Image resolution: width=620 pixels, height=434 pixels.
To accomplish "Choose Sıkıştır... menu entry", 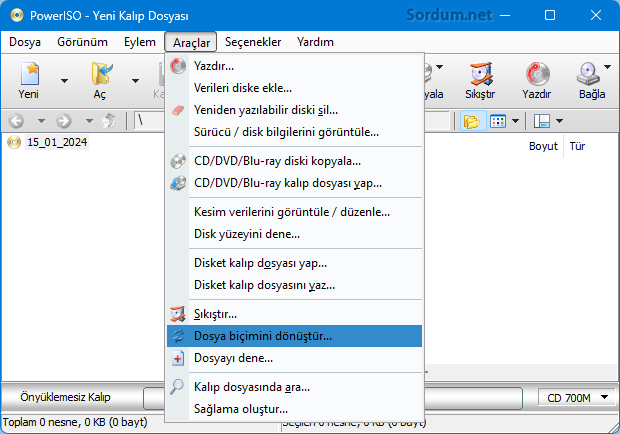I will tap(294, 314).
